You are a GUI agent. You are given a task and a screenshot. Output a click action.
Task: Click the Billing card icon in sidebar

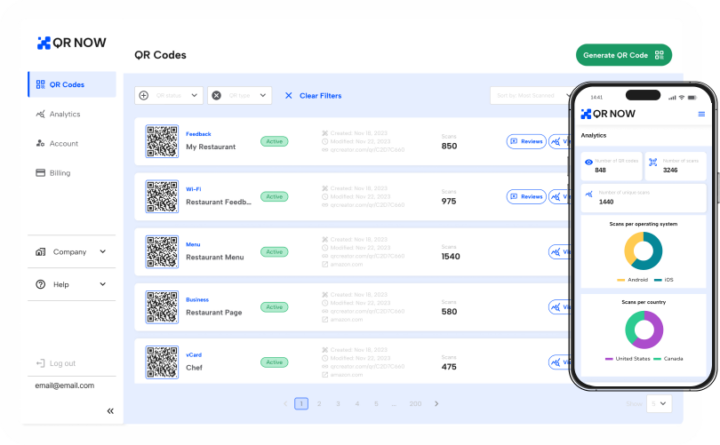click(40, 173)
